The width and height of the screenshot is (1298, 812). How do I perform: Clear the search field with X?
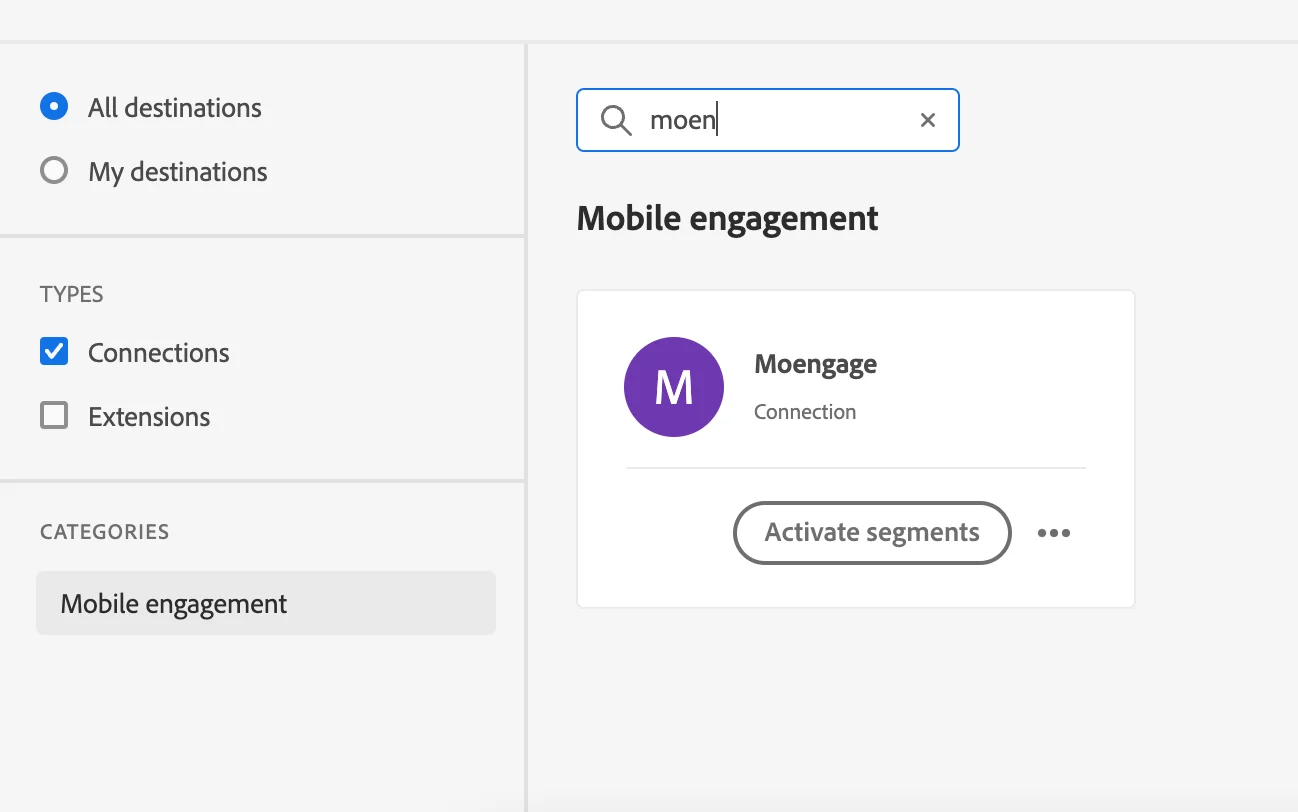[928, 120]
